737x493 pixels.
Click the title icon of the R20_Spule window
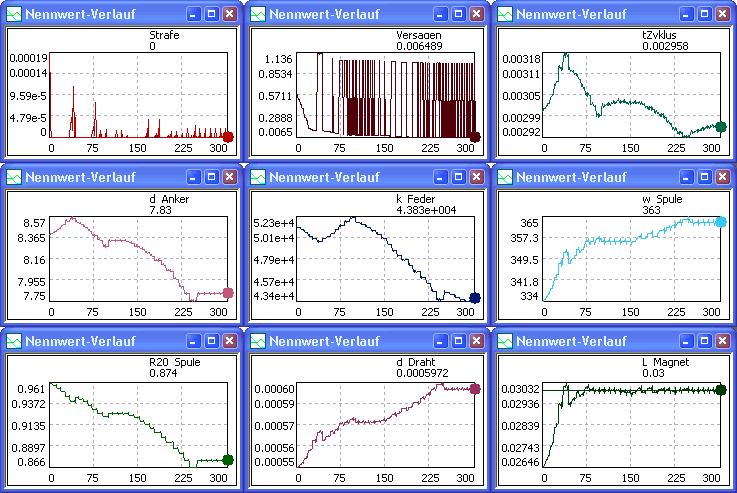[13, 341]
